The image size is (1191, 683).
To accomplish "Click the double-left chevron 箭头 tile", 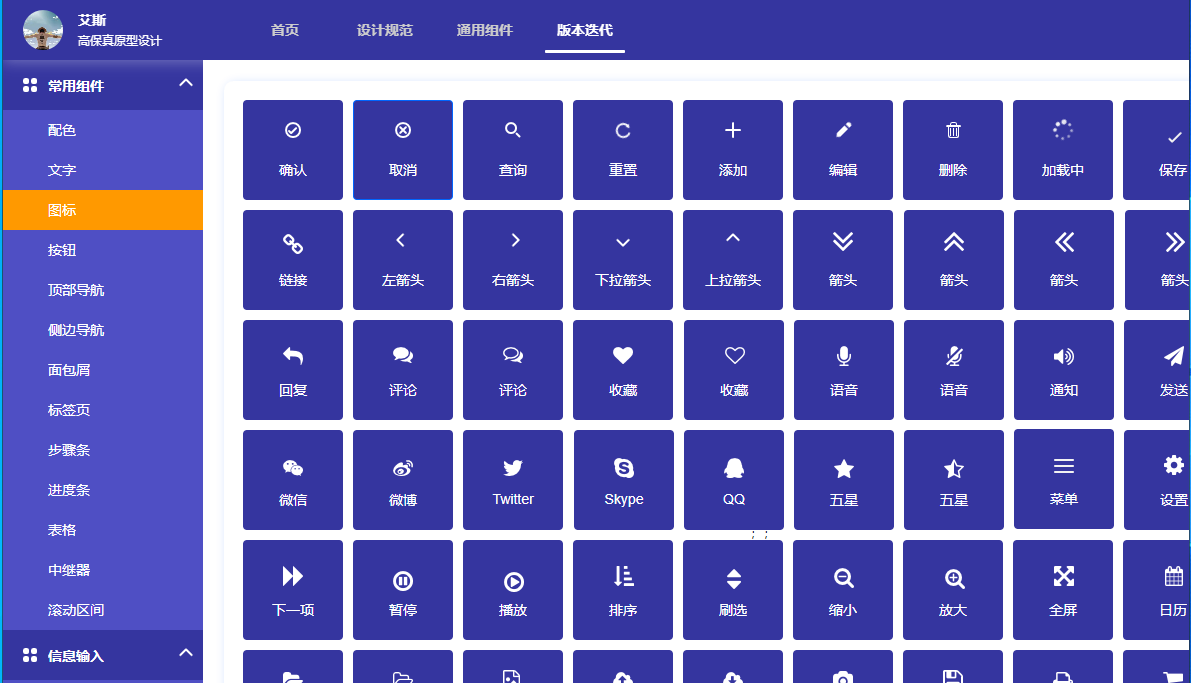I will point(1063,260).
